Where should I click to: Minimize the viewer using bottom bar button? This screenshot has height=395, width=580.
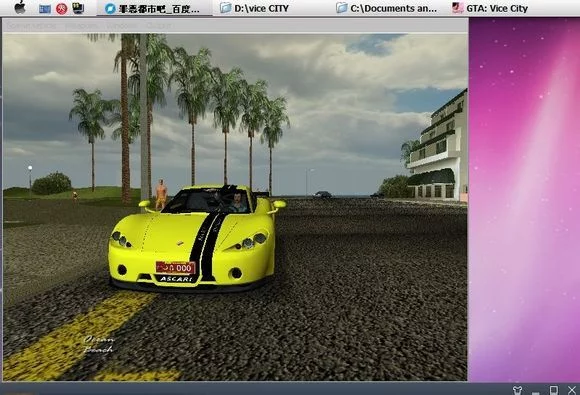536,392
